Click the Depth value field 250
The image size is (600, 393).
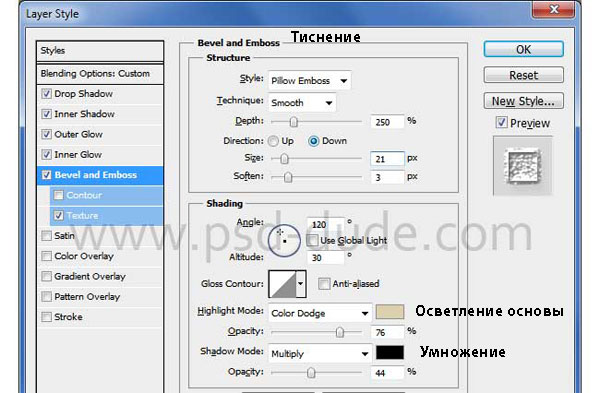click(x=387, y=122)
